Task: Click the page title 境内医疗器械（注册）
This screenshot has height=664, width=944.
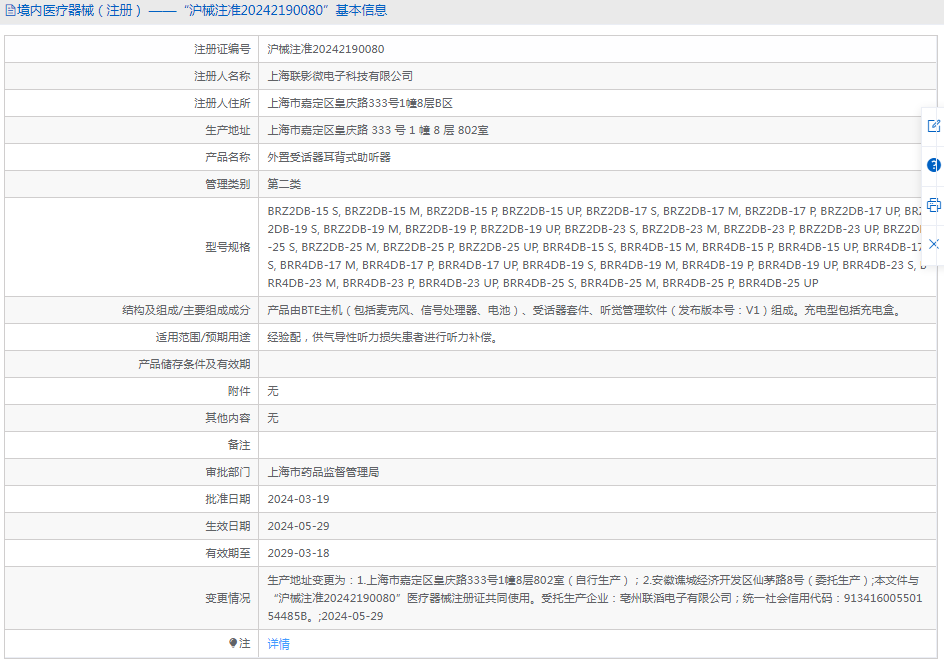Action: (79, 10)
